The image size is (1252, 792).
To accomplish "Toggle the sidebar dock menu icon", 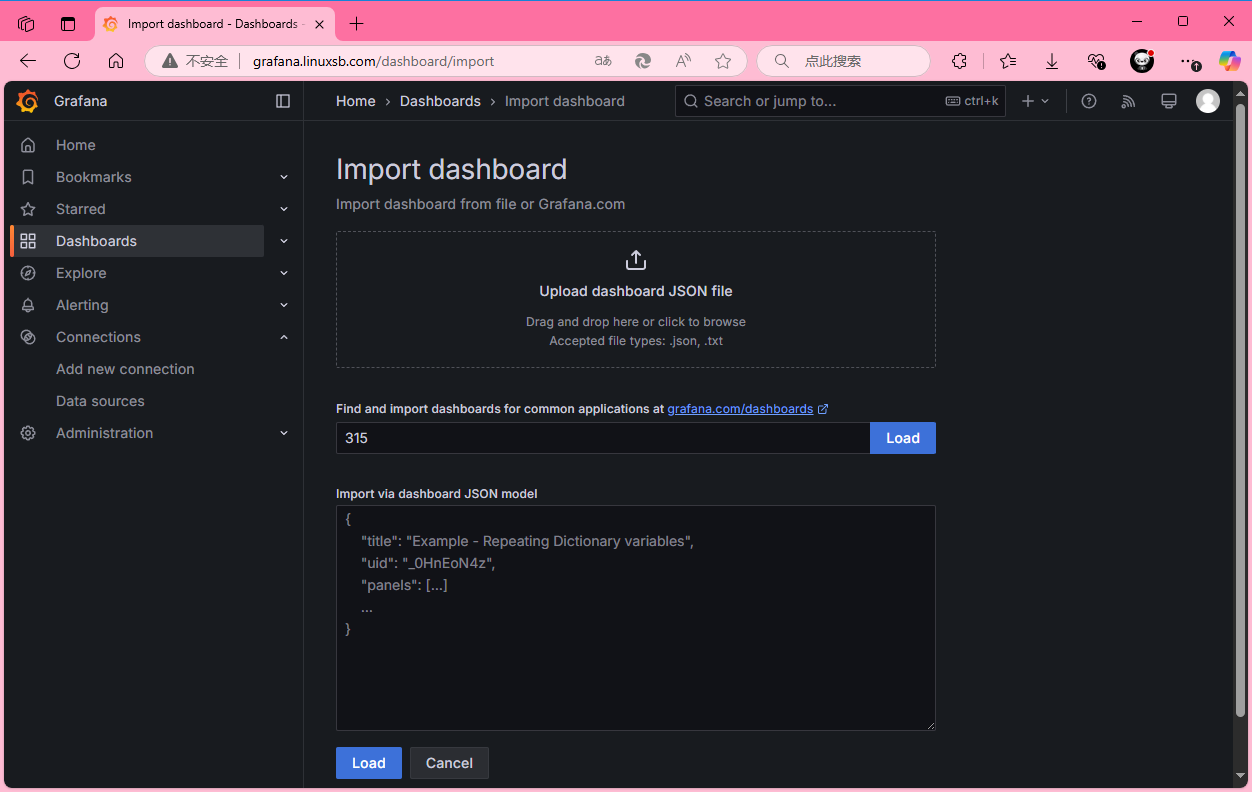I will pyautogui.click(x=283, y=101).
